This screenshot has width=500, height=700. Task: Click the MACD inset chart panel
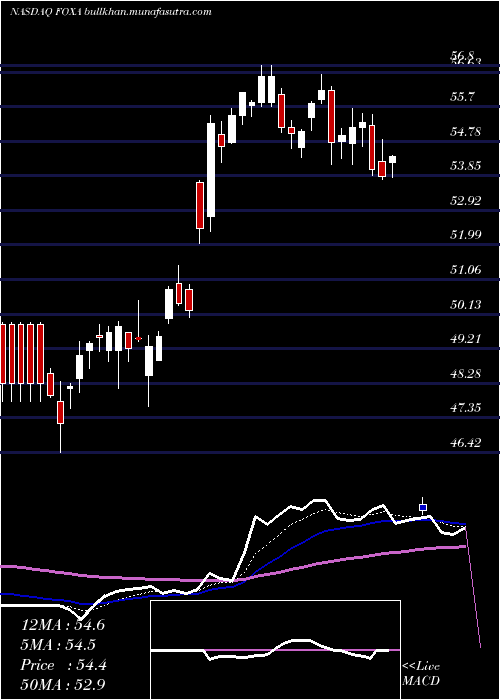[275, 650]
